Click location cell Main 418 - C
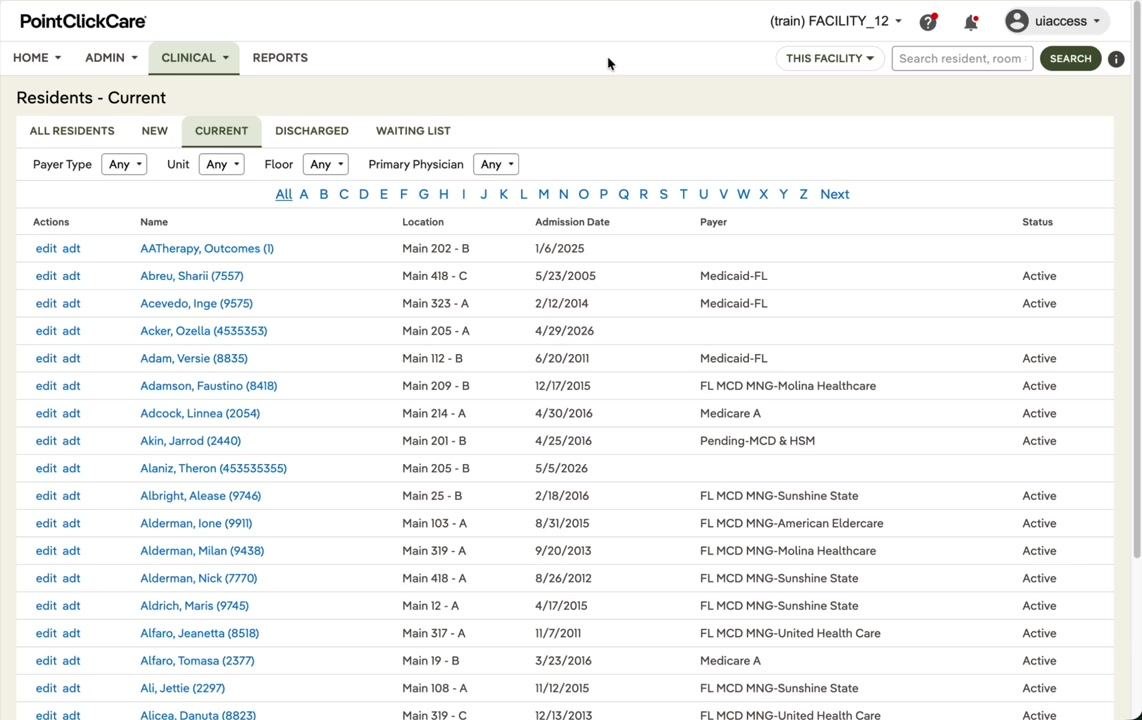 click(x=435, y=276)
